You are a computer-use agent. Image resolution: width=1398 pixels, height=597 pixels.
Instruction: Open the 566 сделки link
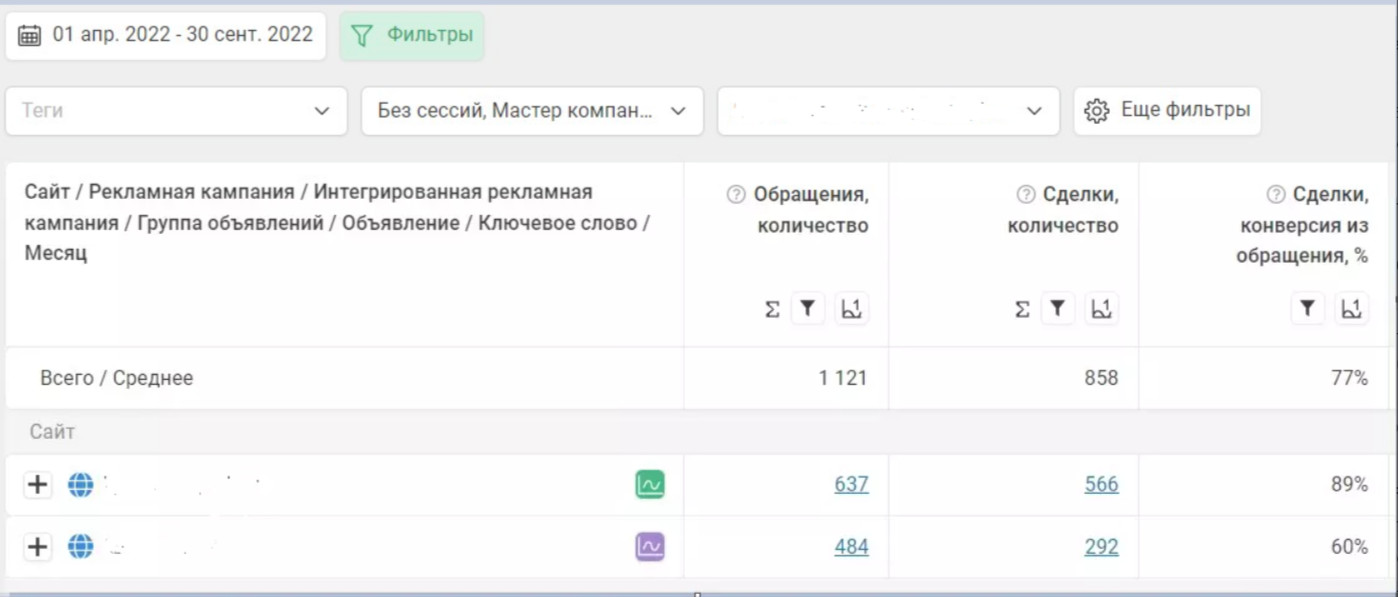click(x=1101, y=484)
